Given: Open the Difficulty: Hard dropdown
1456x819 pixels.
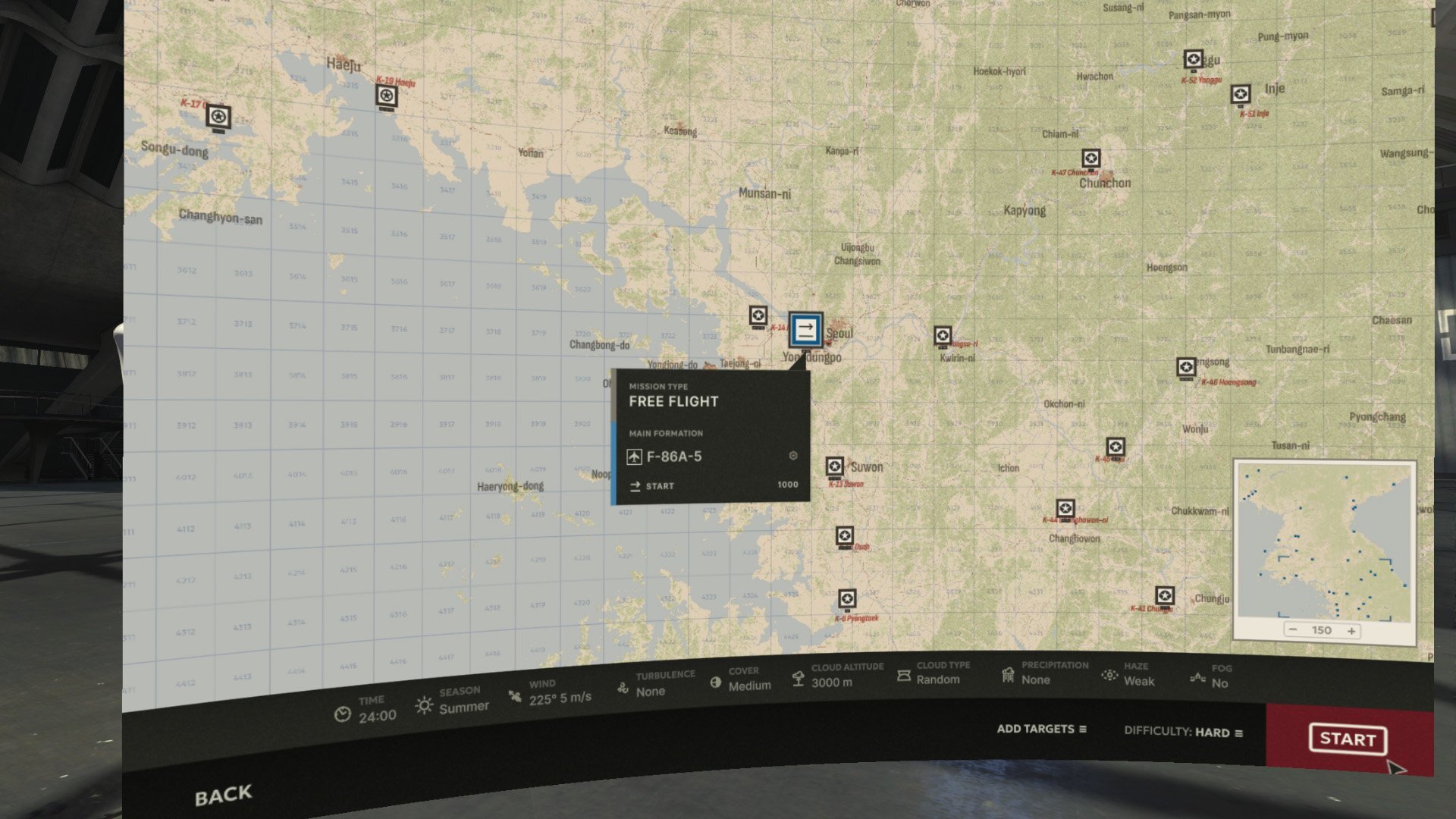Looking at the screenshot, I should coord(1183,732).
